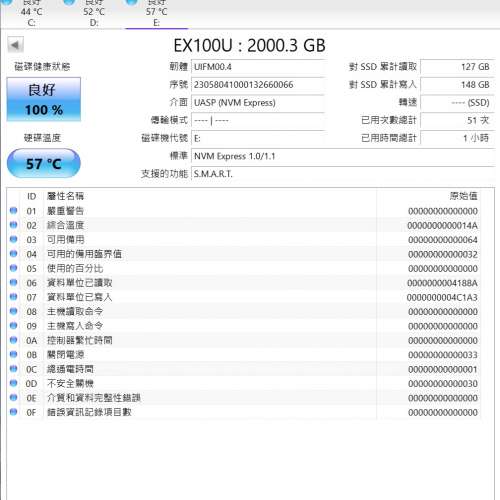Click status dot of attribute 0D
This screenshot has width=500, height=500.
coord(14,383)
